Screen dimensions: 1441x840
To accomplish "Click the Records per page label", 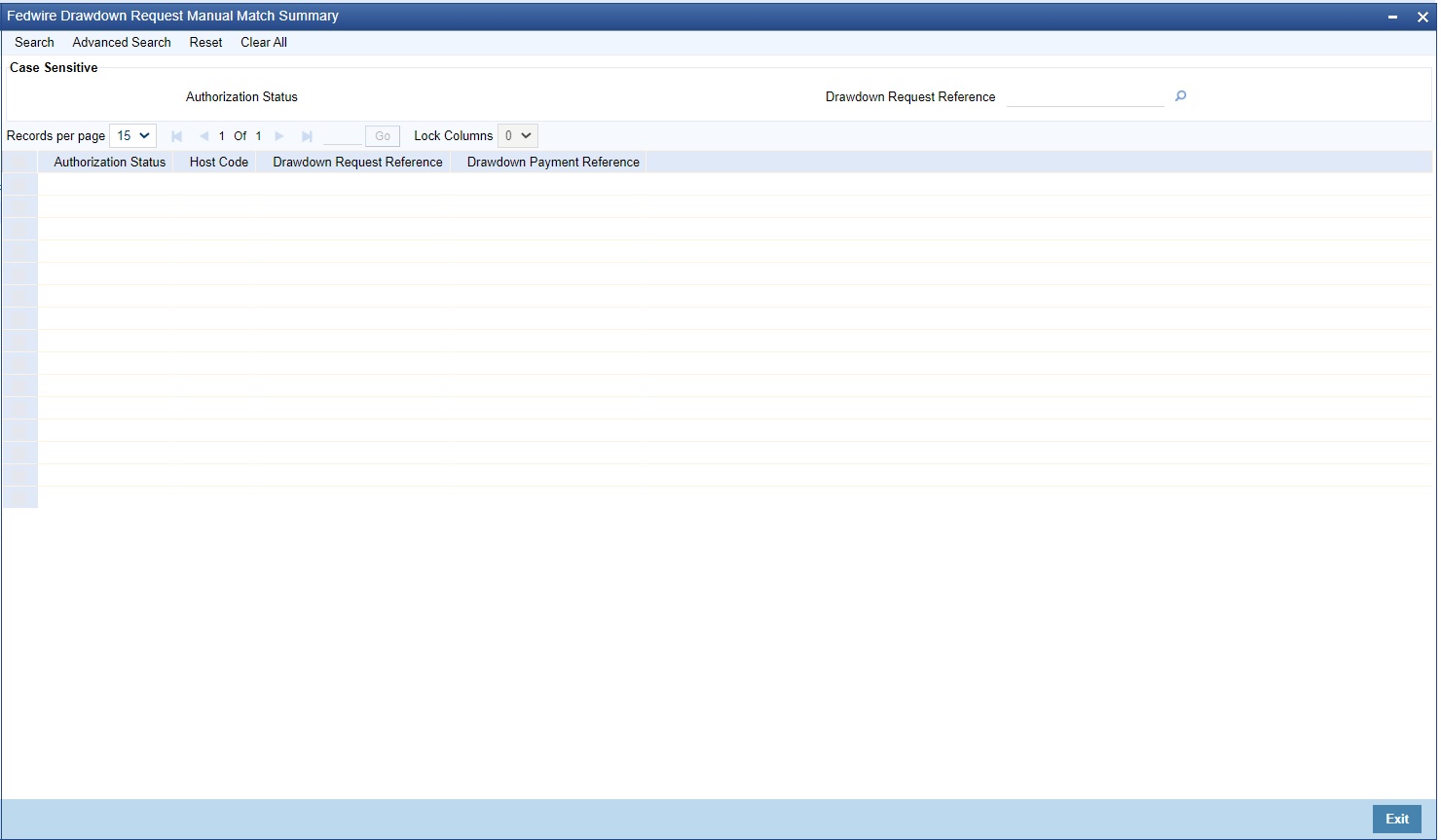I will pos(55,136).
